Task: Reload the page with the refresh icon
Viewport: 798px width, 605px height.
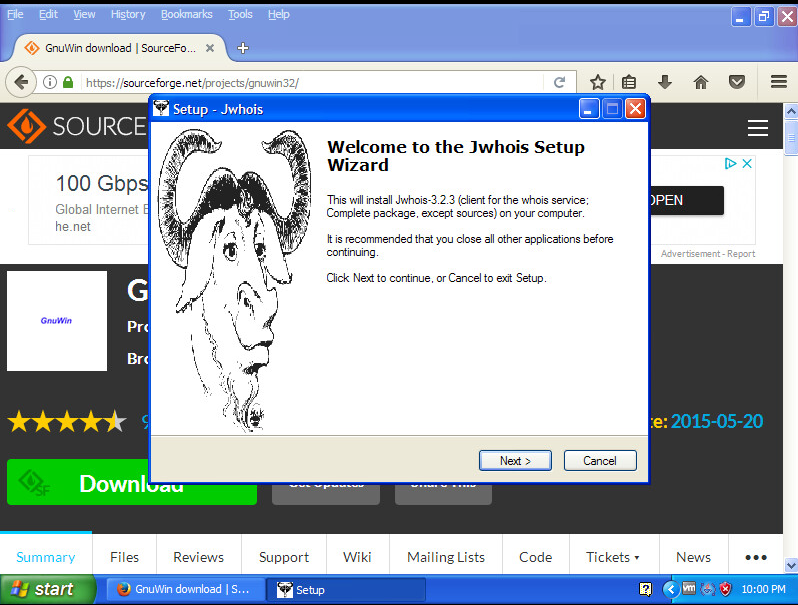Action: (x=560, y=82)
